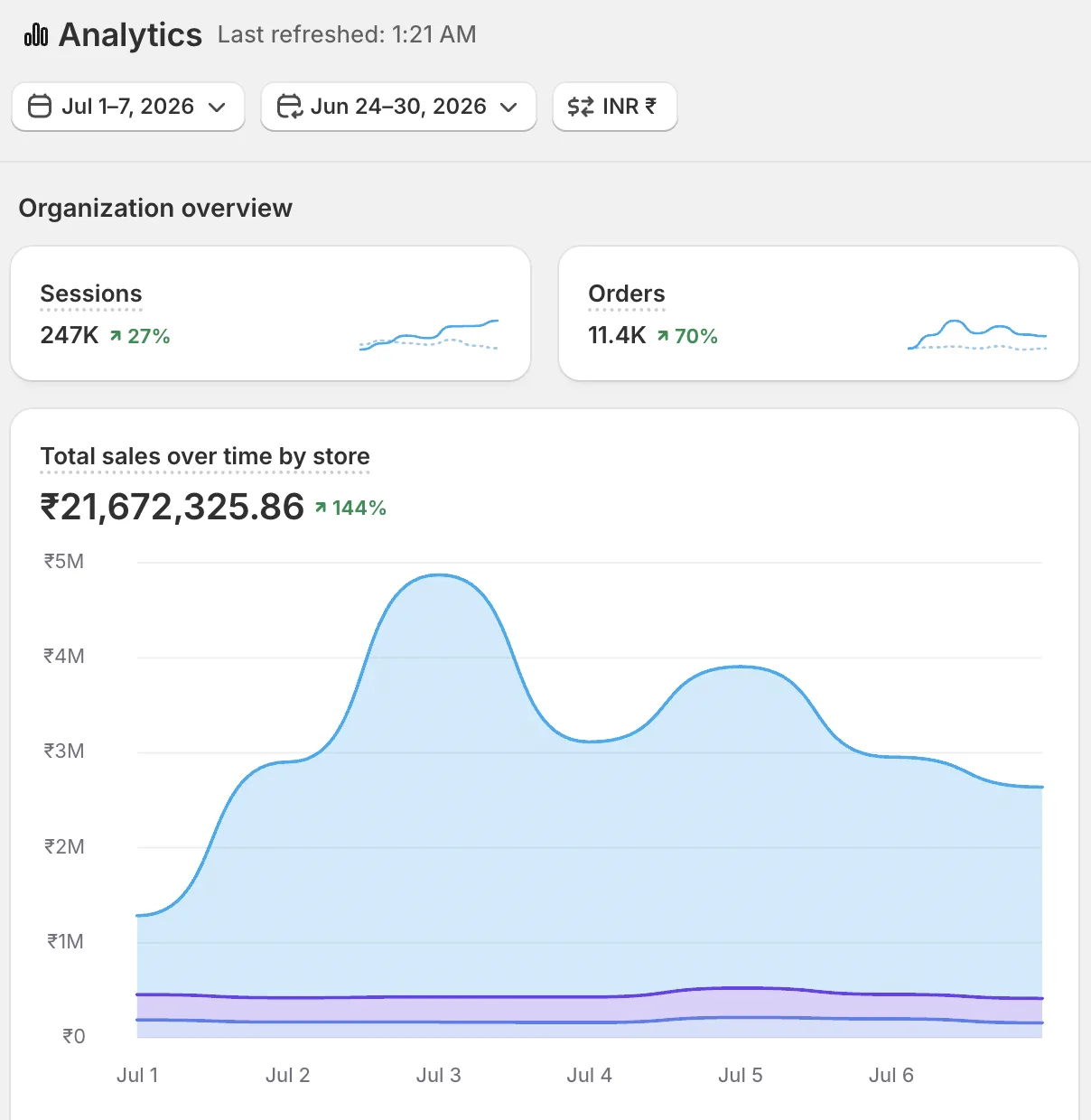The height and width of the screenshot is (1120, 1091).
Task: Click the Orders sparkline chart
Action: click(977, 335)
